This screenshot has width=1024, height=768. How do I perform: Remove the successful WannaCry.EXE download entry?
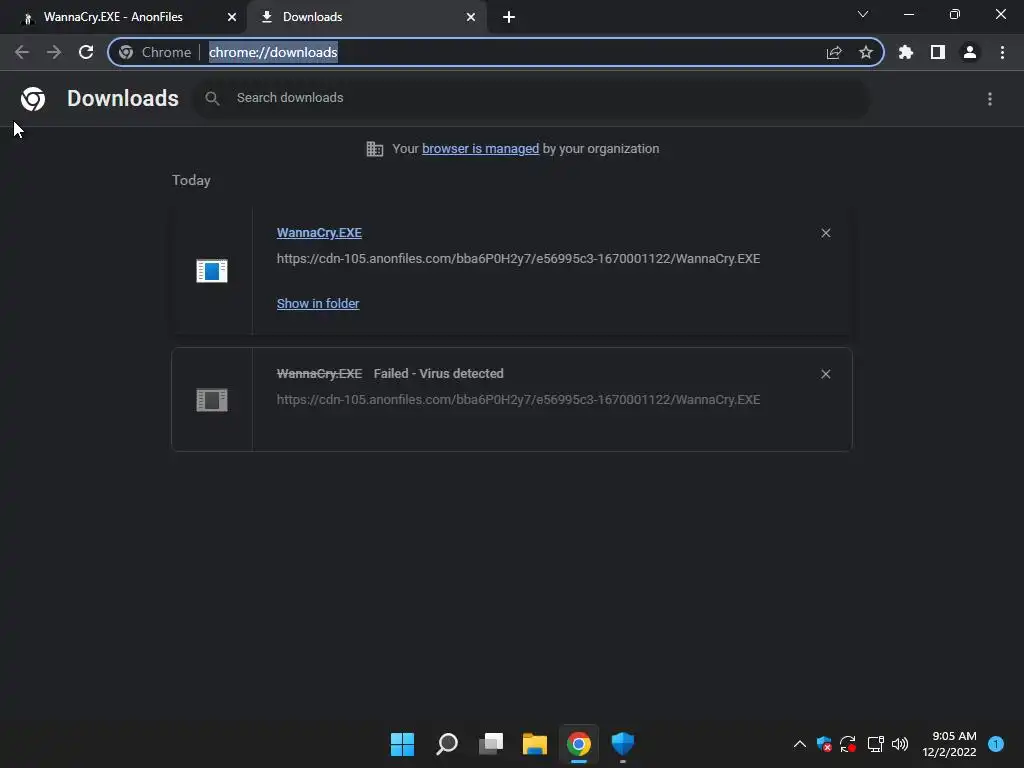[x=825, y=233]
